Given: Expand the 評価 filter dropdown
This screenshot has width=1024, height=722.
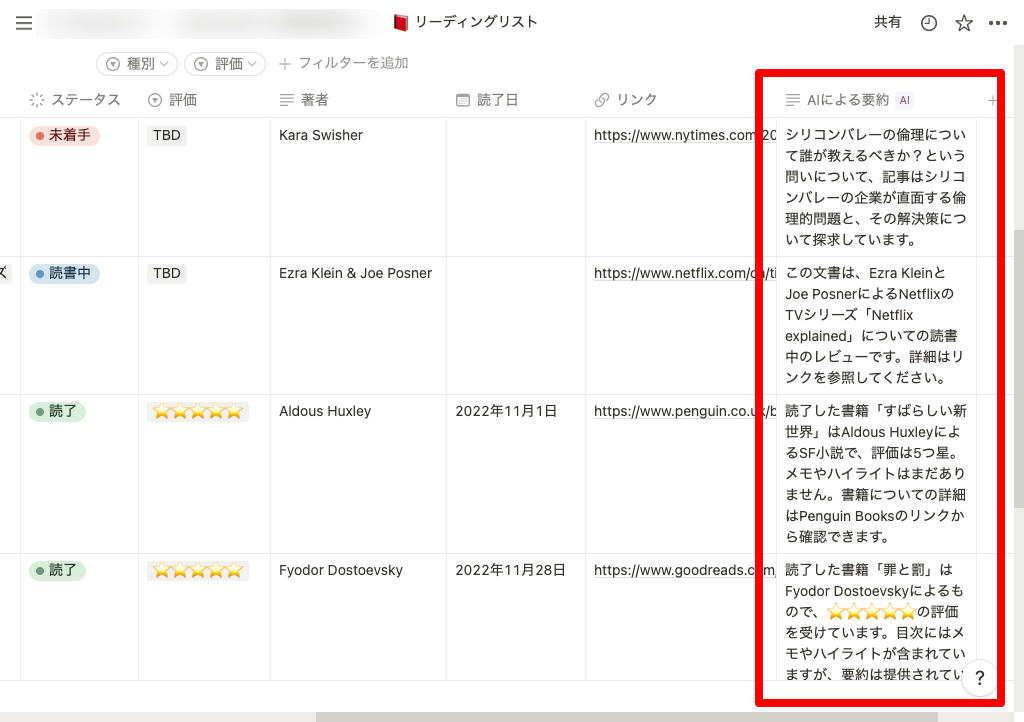Looking at the screenshot, I should click(x=225, y=64).
